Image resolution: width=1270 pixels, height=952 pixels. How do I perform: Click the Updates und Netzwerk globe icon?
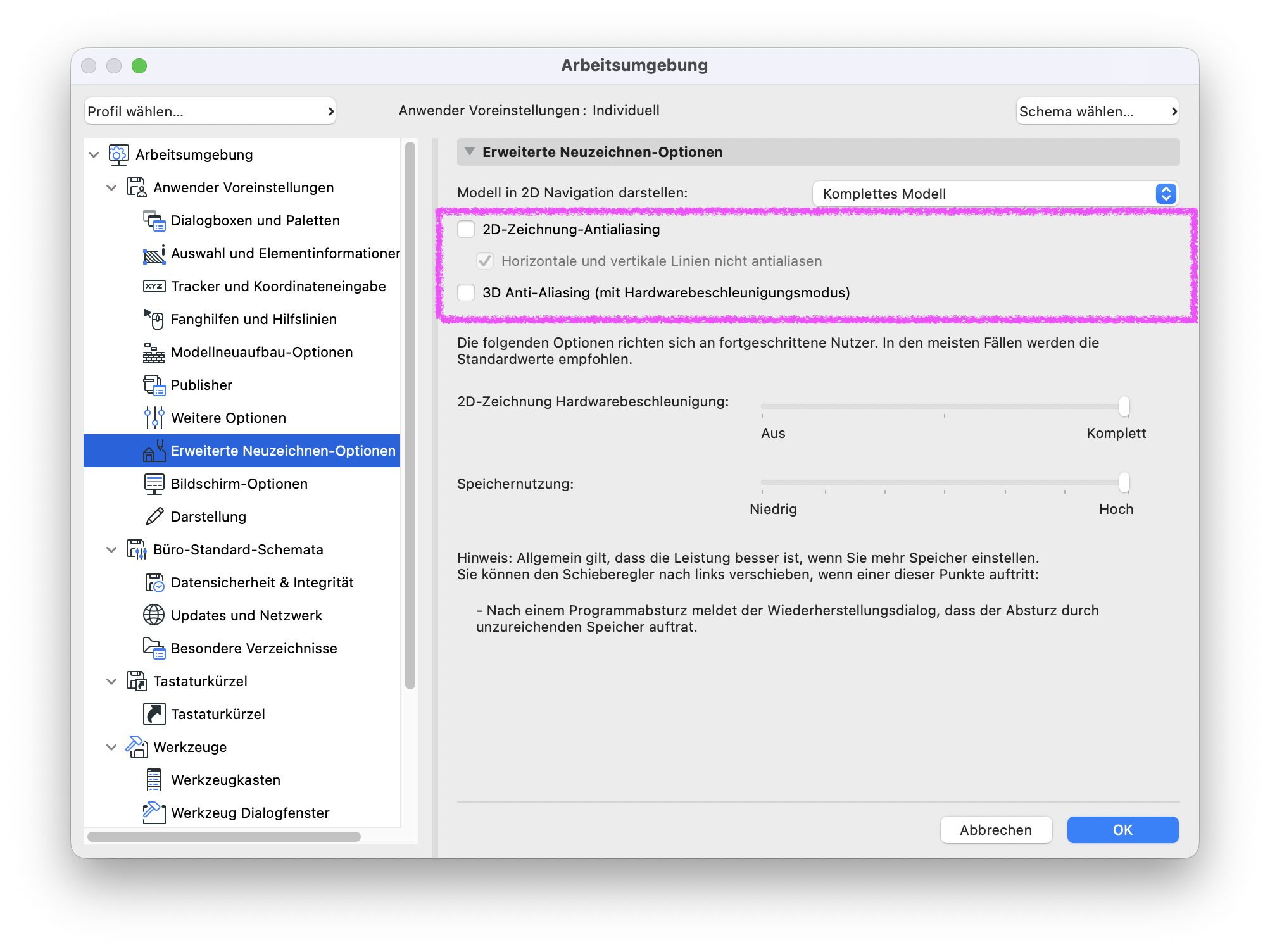pos(154,615)
